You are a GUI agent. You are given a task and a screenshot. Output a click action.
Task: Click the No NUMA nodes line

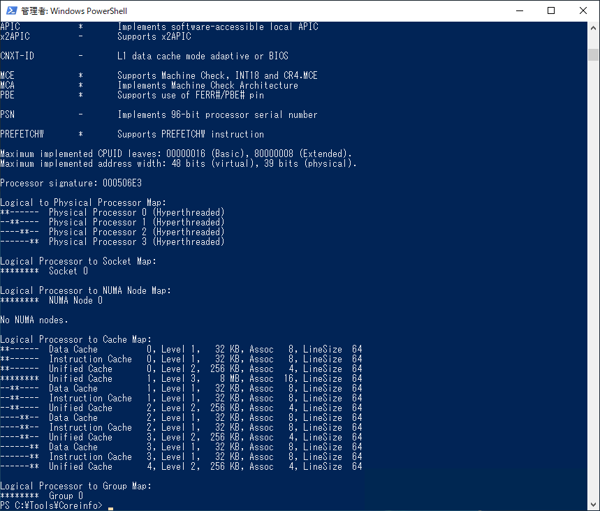(34, 320)
